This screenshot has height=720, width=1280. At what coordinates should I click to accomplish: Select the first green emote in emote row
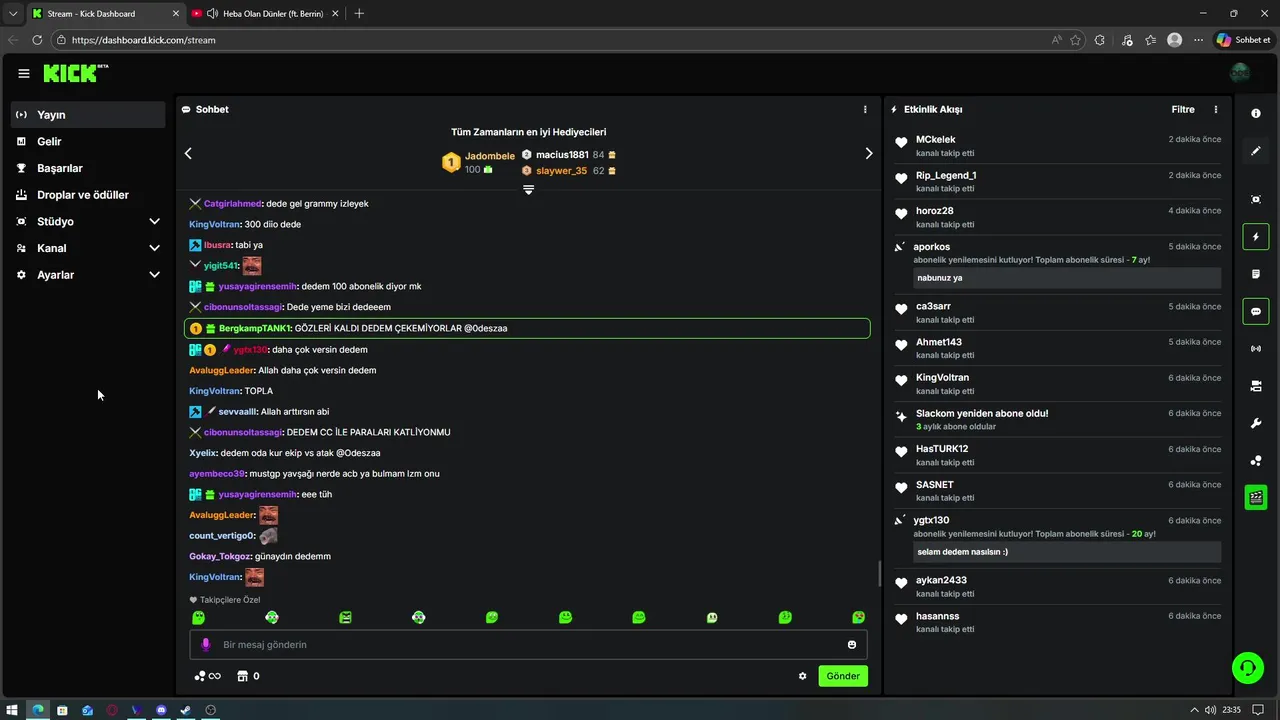(198, 618)
